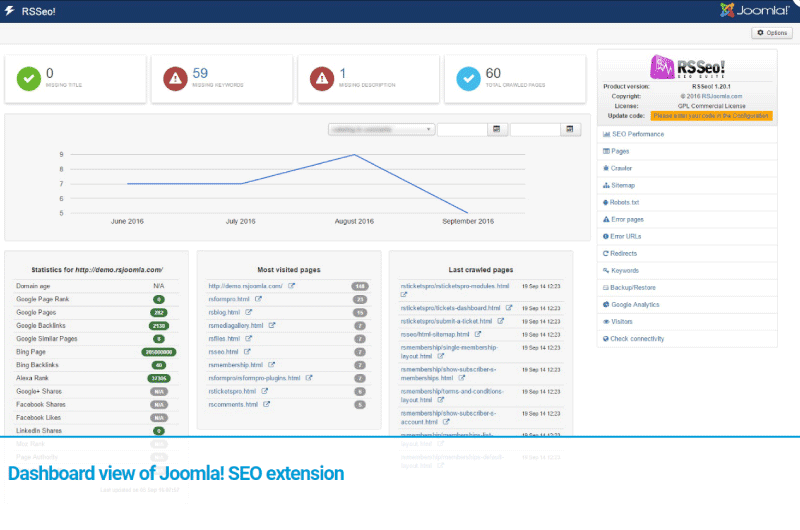Open the rsseo.html page link

coord(223,352)
